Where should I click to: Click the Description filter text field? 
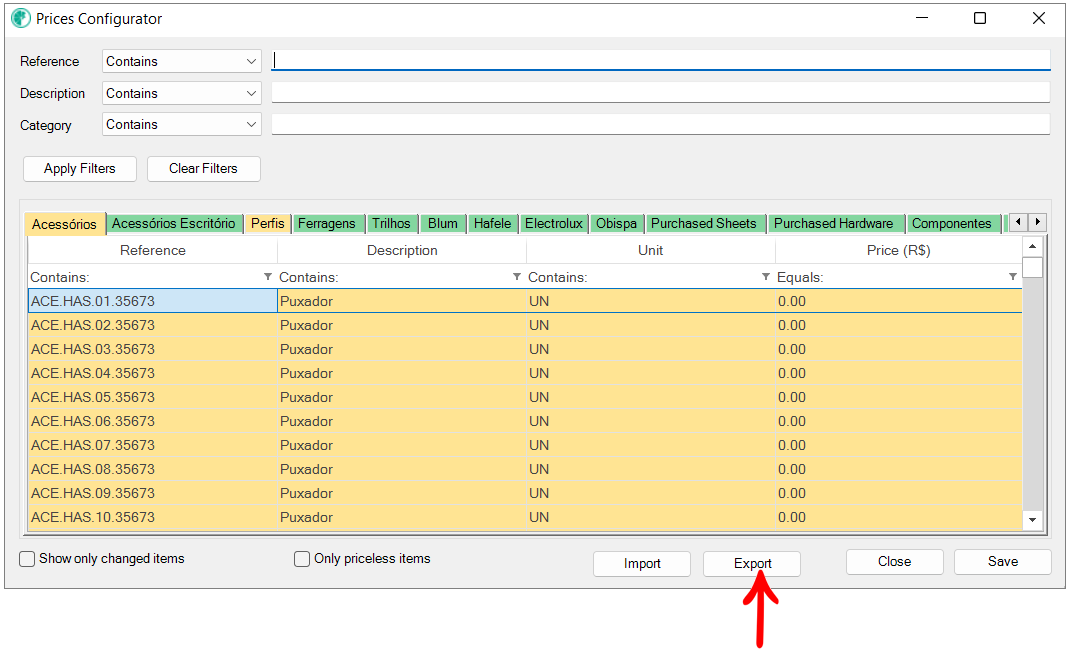coord(661,93)
